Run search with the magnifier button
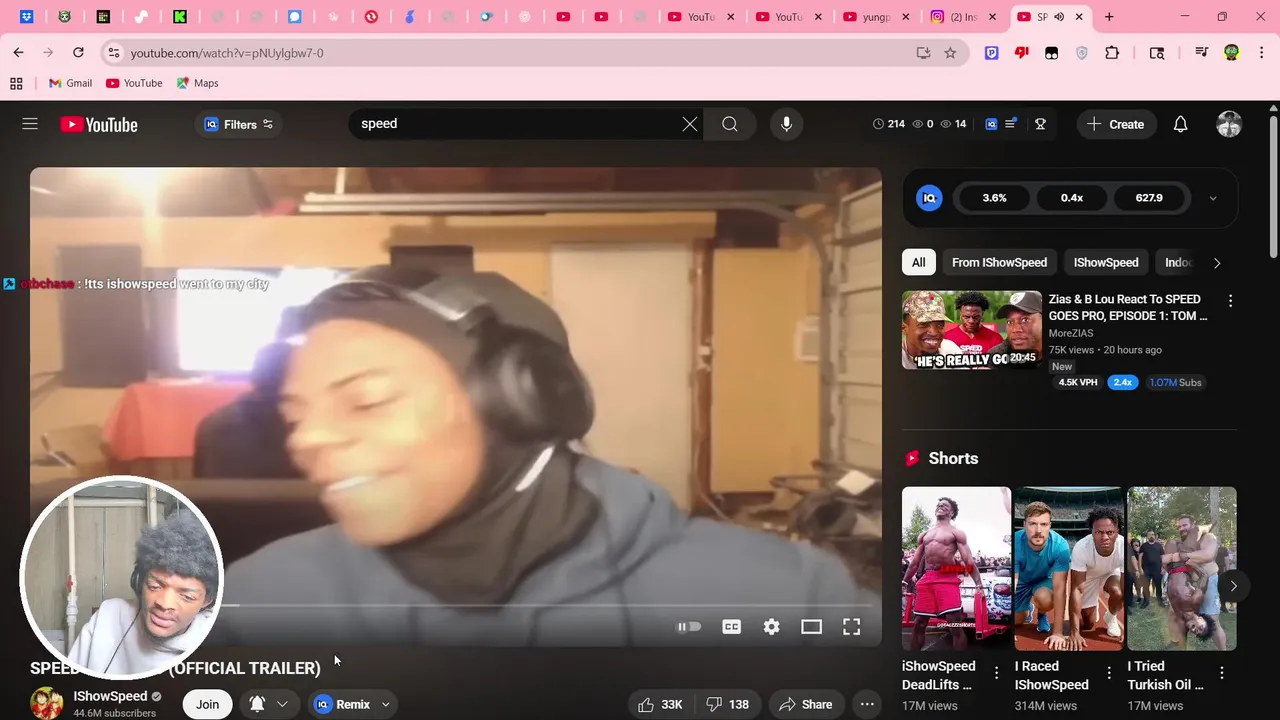Viewport: 1280px width, 720px height. [x=730, y=124]
